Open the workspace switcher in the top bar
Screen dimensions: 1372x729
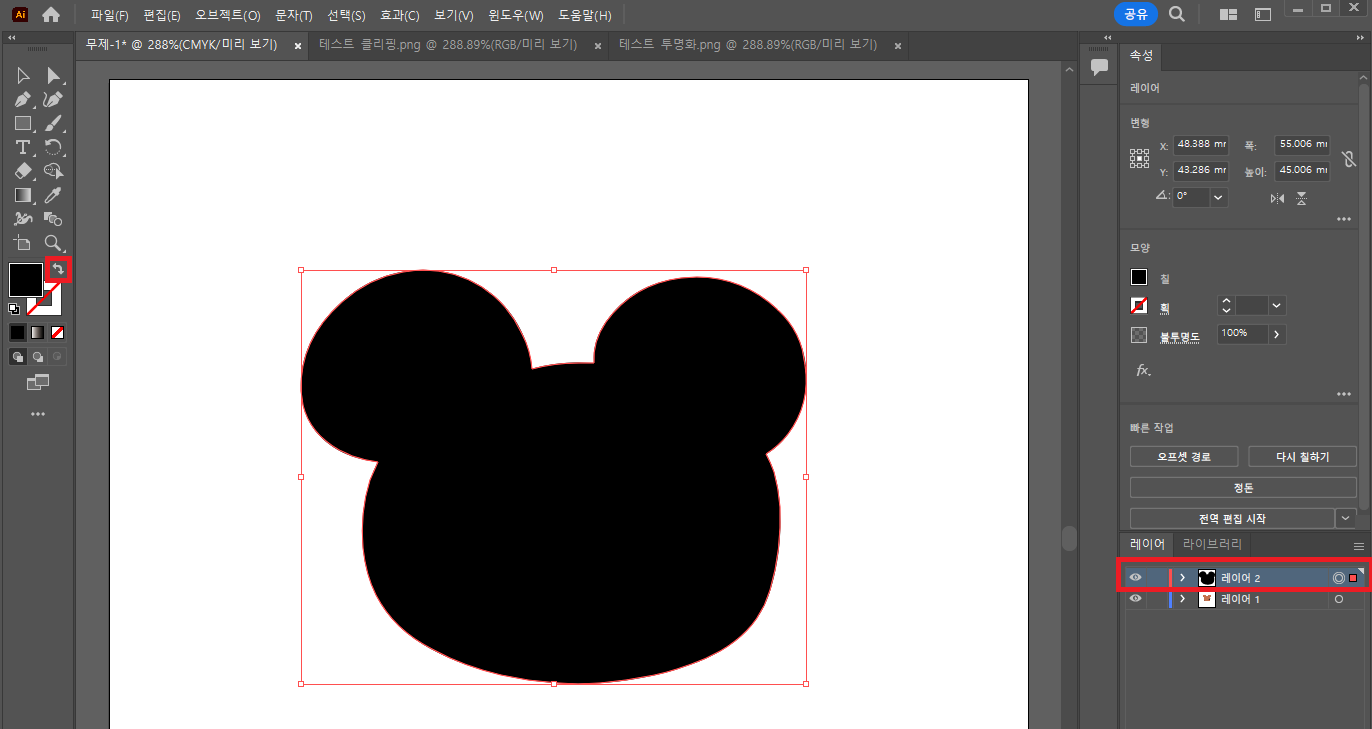pos(1263,15)
